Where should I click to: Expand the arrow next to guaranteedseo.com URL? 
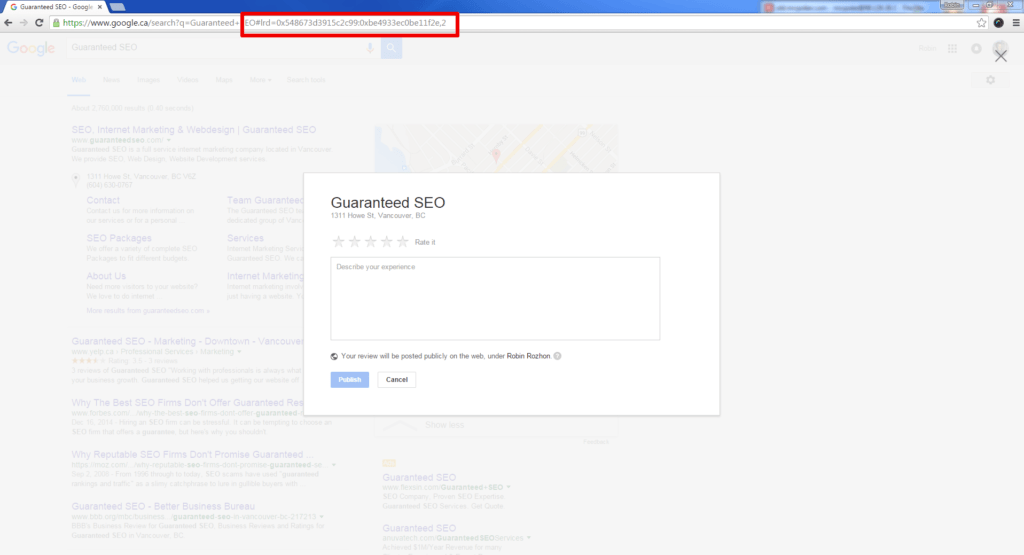point(168,140)
